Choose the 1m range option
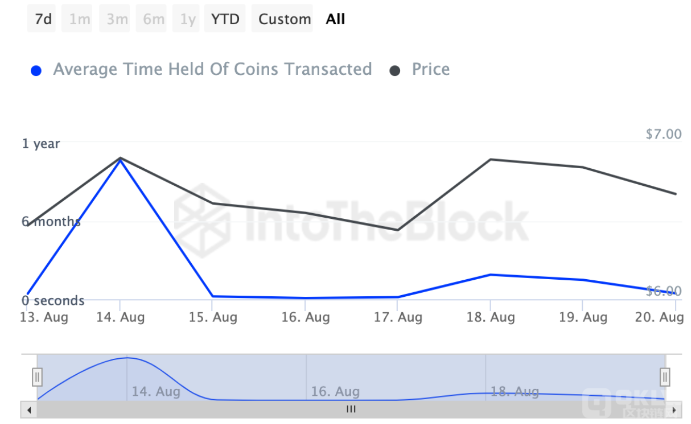 coord(79,19)
